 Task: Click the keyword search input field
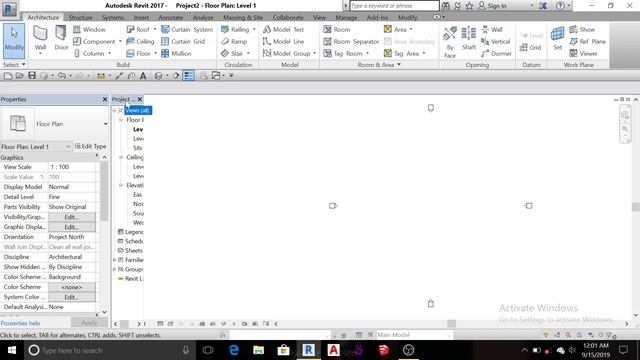(394, 6)
